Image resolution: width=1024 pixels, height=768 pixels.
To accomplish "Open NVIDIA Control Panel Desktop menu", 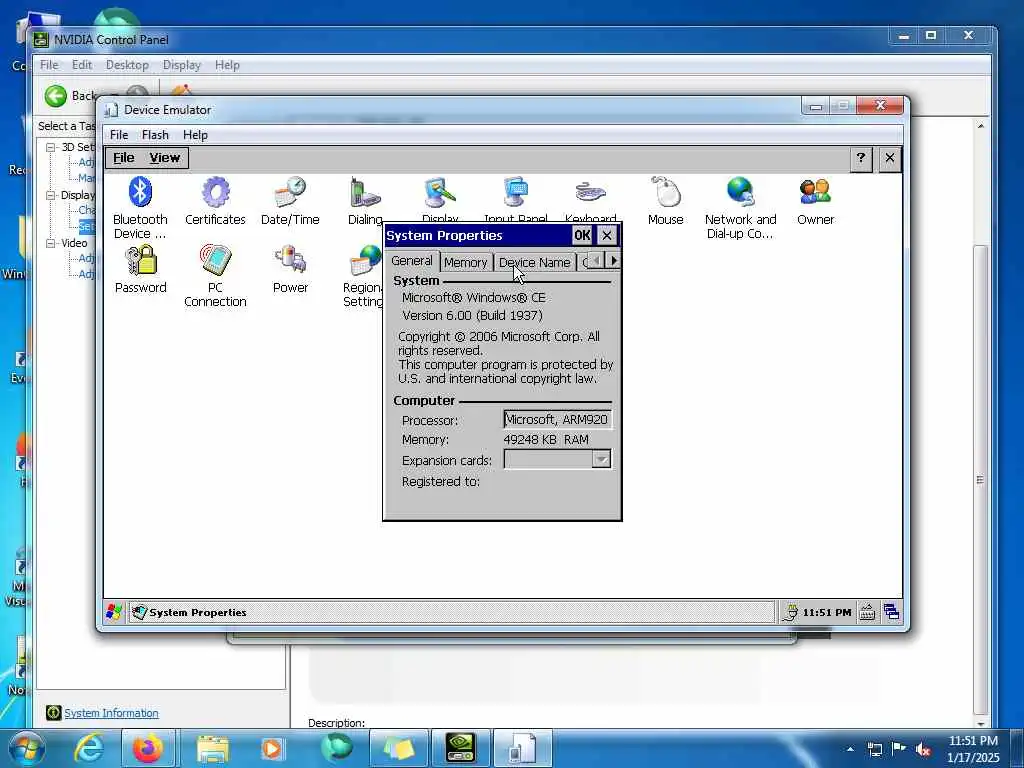I will pos(127,65).
